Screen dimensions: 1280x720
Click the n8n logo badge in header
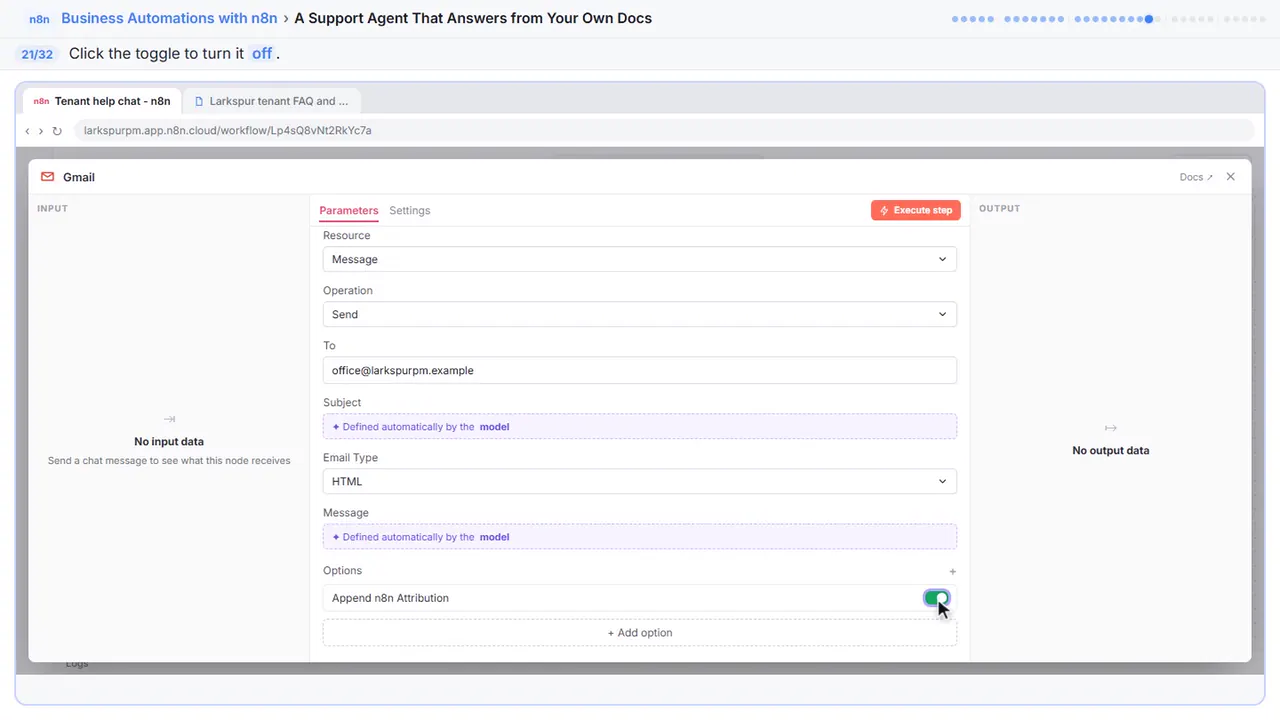pyautogui.click(x=40, y=19)
